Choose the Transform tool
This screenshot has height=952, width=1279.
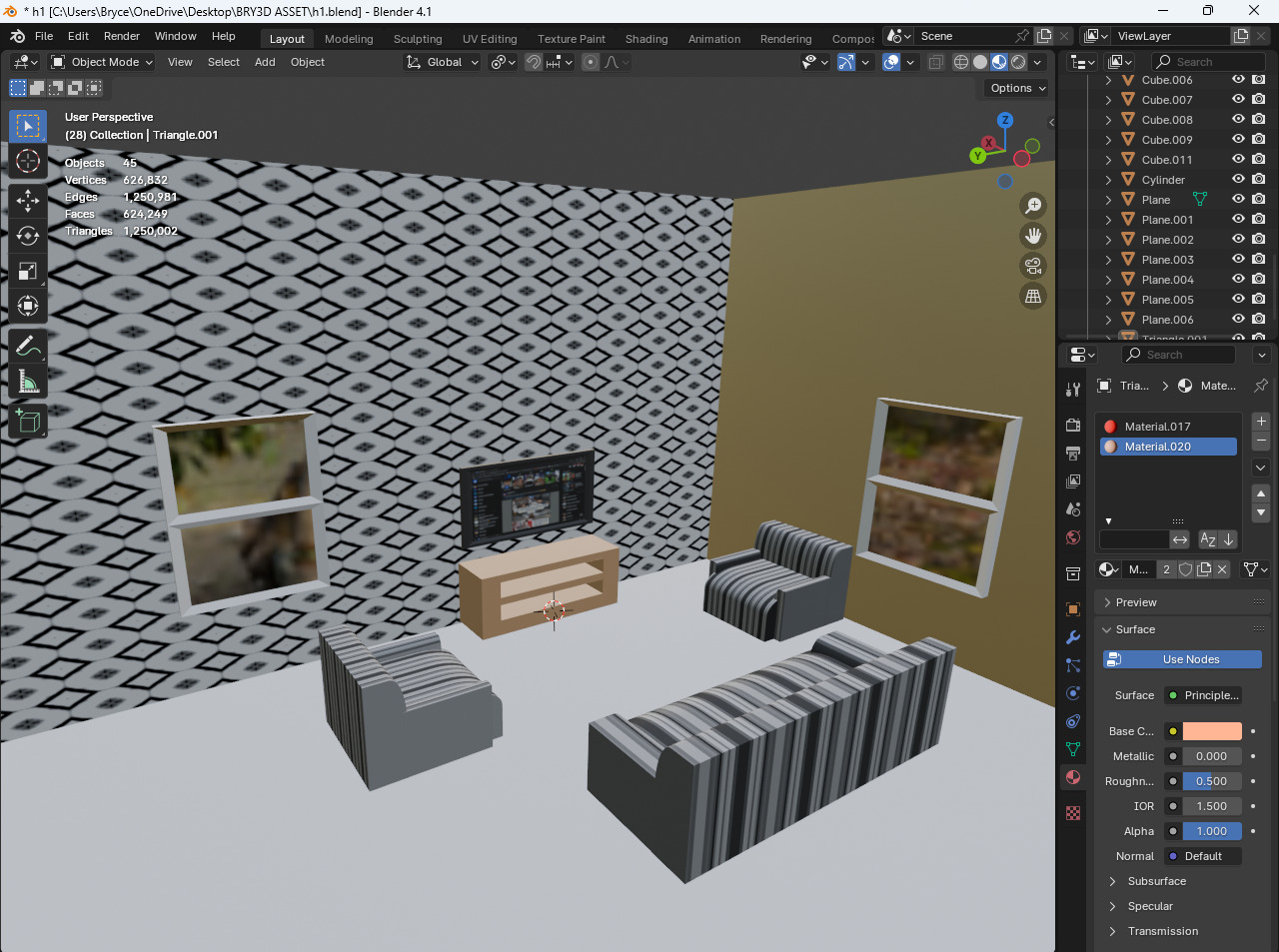pos(28,306)
